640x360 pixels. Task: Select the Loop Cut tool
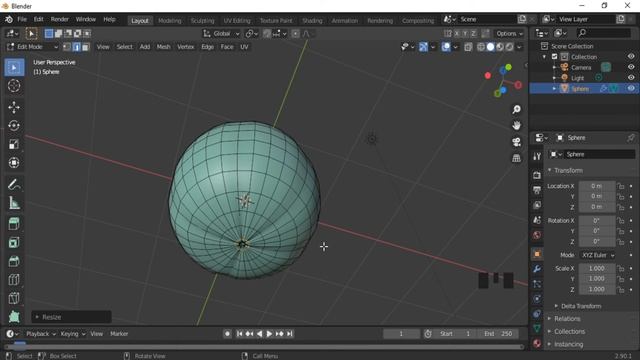14,280
